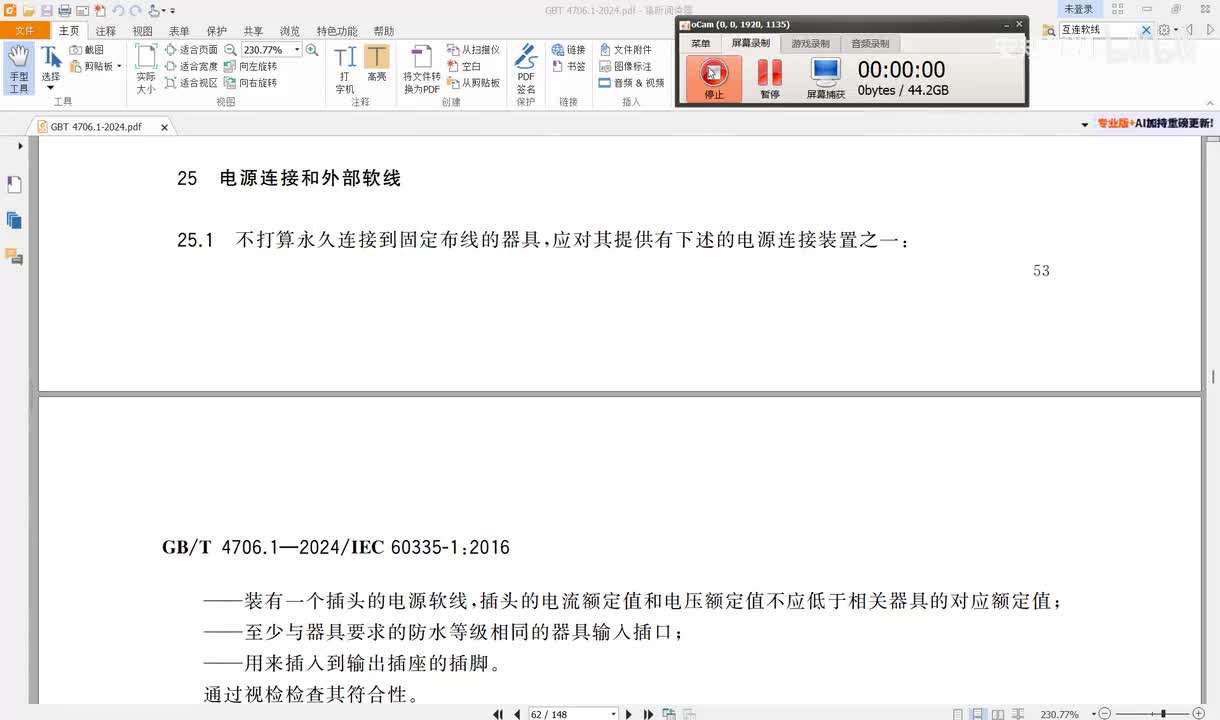Image resolution: width=1220 pixels, height=720 pixels.
Task: Close the GBT 4706.1-2024.pdf document tab
Action: 164,127
